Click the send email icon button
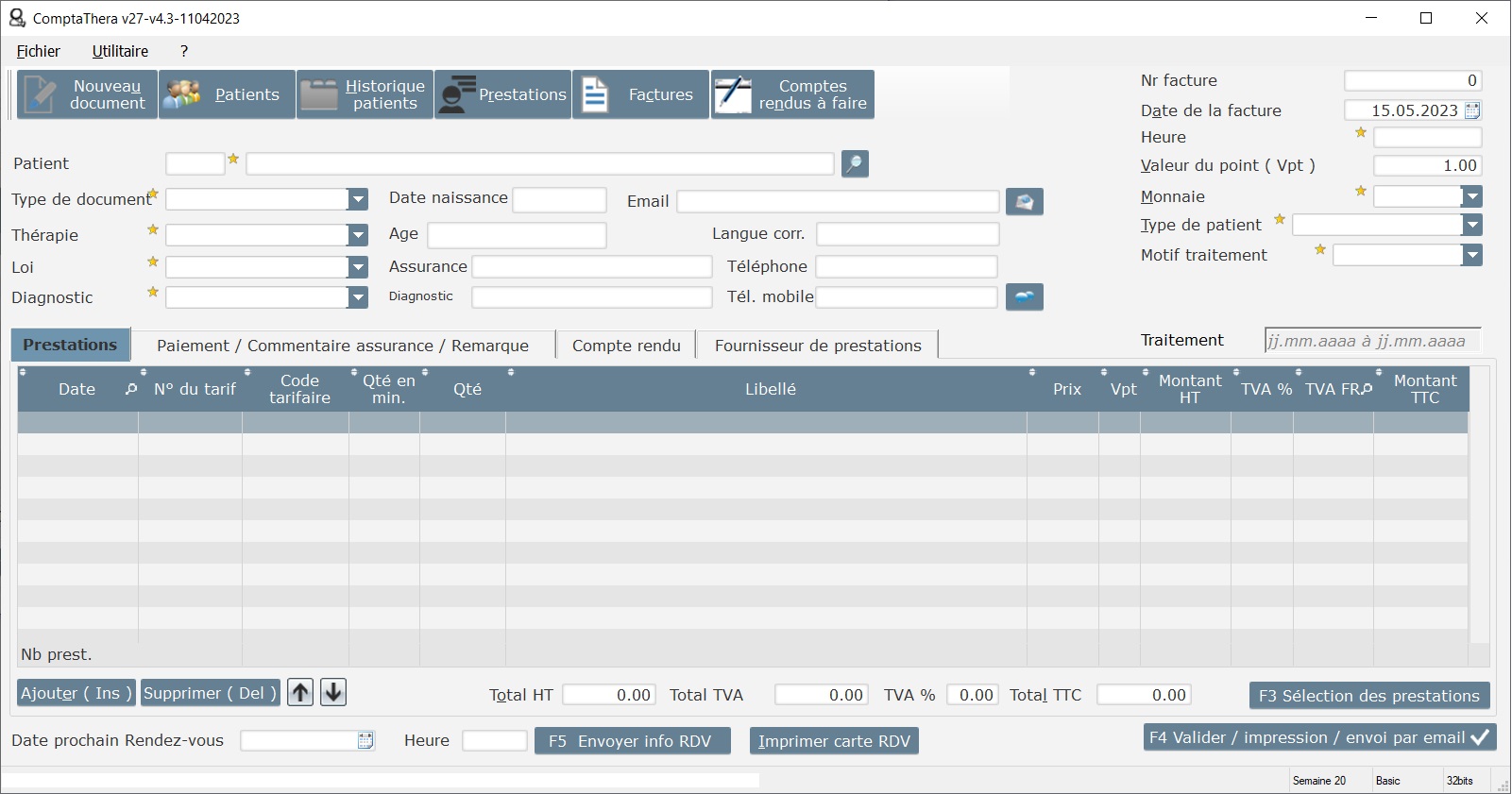This screenshot has width=1512, height=794. pyautogui.click(x=1024, y=202)
